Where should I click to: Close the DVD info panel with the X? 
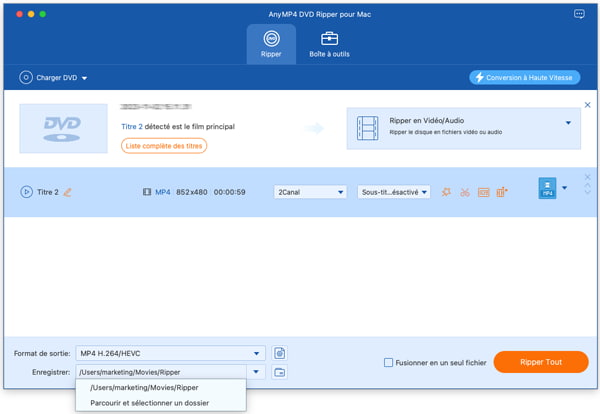coord(587,105)
